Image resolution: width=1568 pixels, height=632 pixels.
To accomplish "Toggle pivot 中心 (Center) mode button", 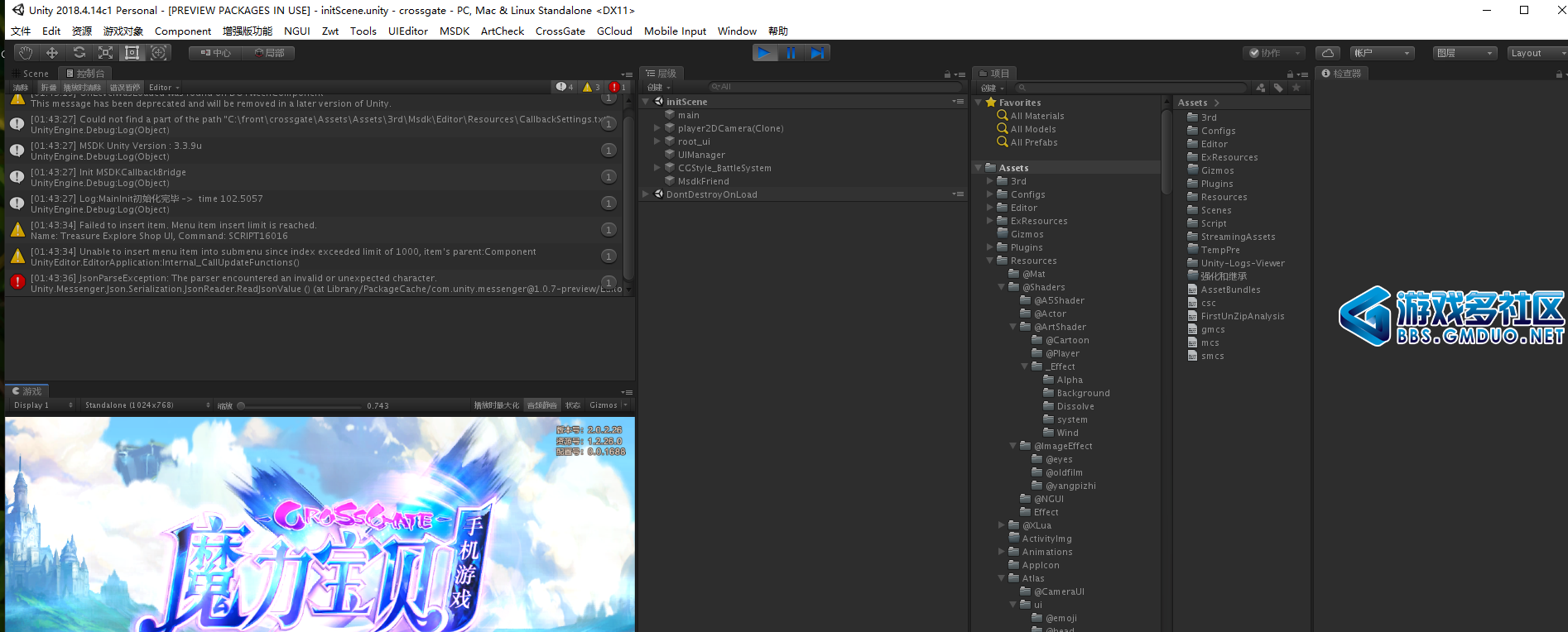I will pos(215,53).
